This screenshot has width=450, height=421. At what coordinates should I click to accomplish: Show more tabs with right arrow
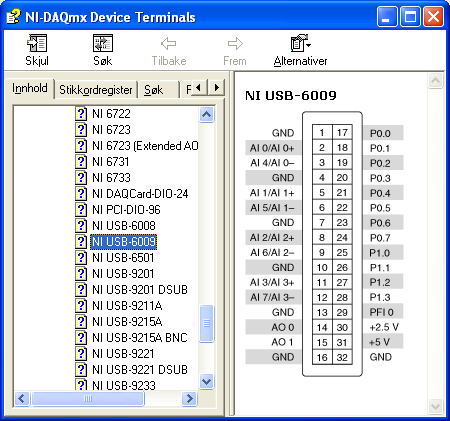coord(217,88)
